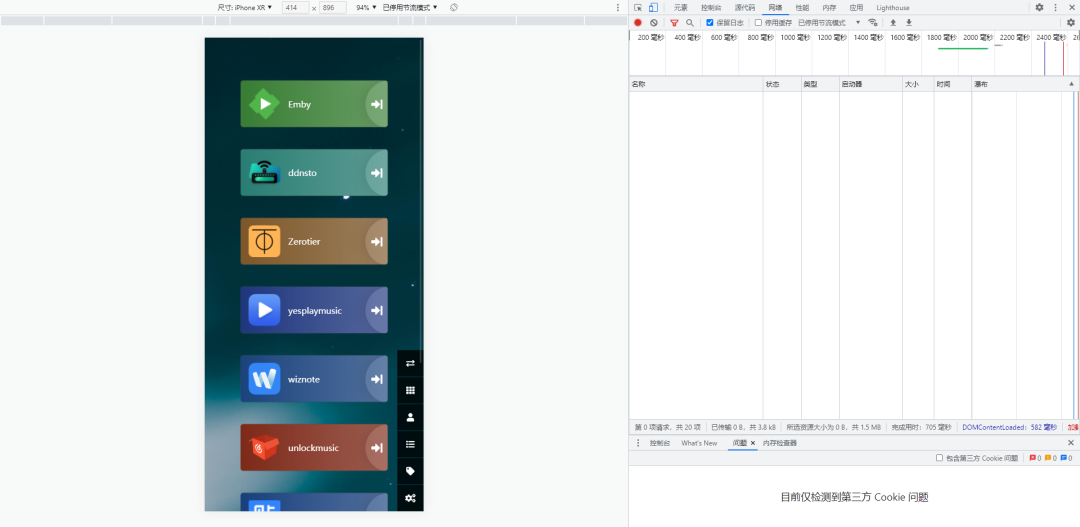This screenshot has height=527, width=1080.
Task: Open the ddnsto router icon
Action: [264, 173]
